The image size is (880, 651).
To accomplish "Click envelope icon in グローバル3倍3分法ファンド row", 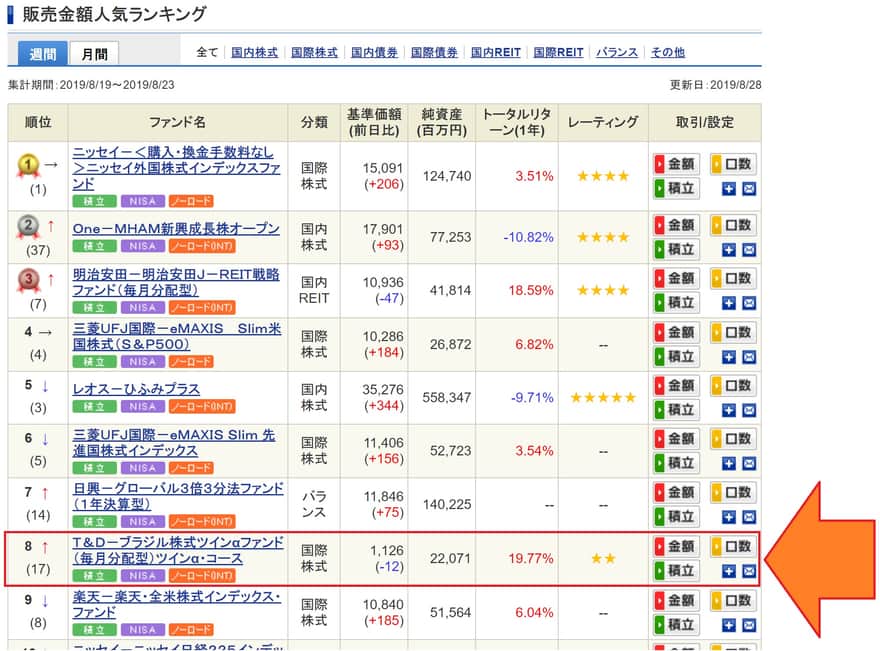I will pyautogui.click(x=749, y=517).
